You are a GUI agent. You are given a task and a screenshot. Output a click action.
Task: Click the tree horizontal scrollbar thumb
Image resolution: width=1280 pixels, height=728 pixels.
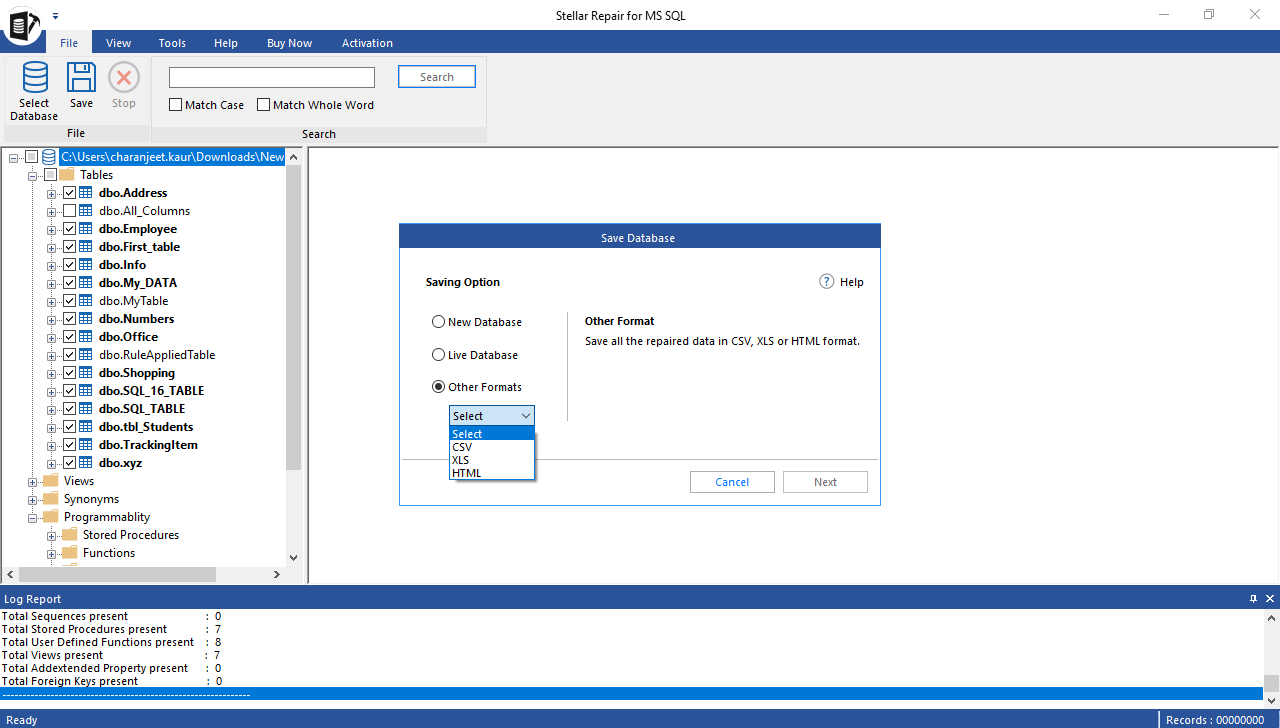coord(117,574)
